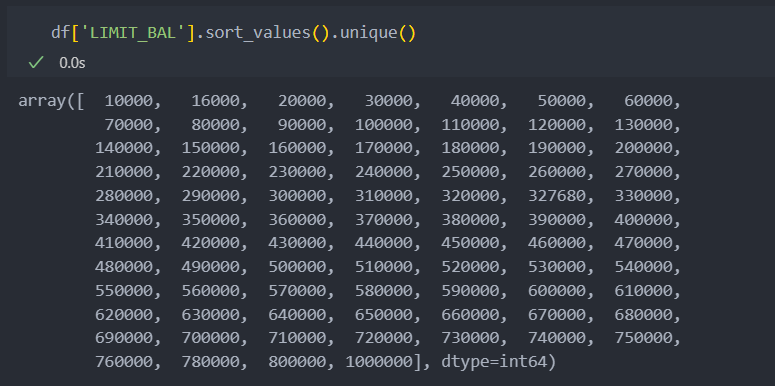Screen dimensions: 775x386
Task: Select the value 100000 in the output
Action: pyautogui.click(x=384, y=125)
